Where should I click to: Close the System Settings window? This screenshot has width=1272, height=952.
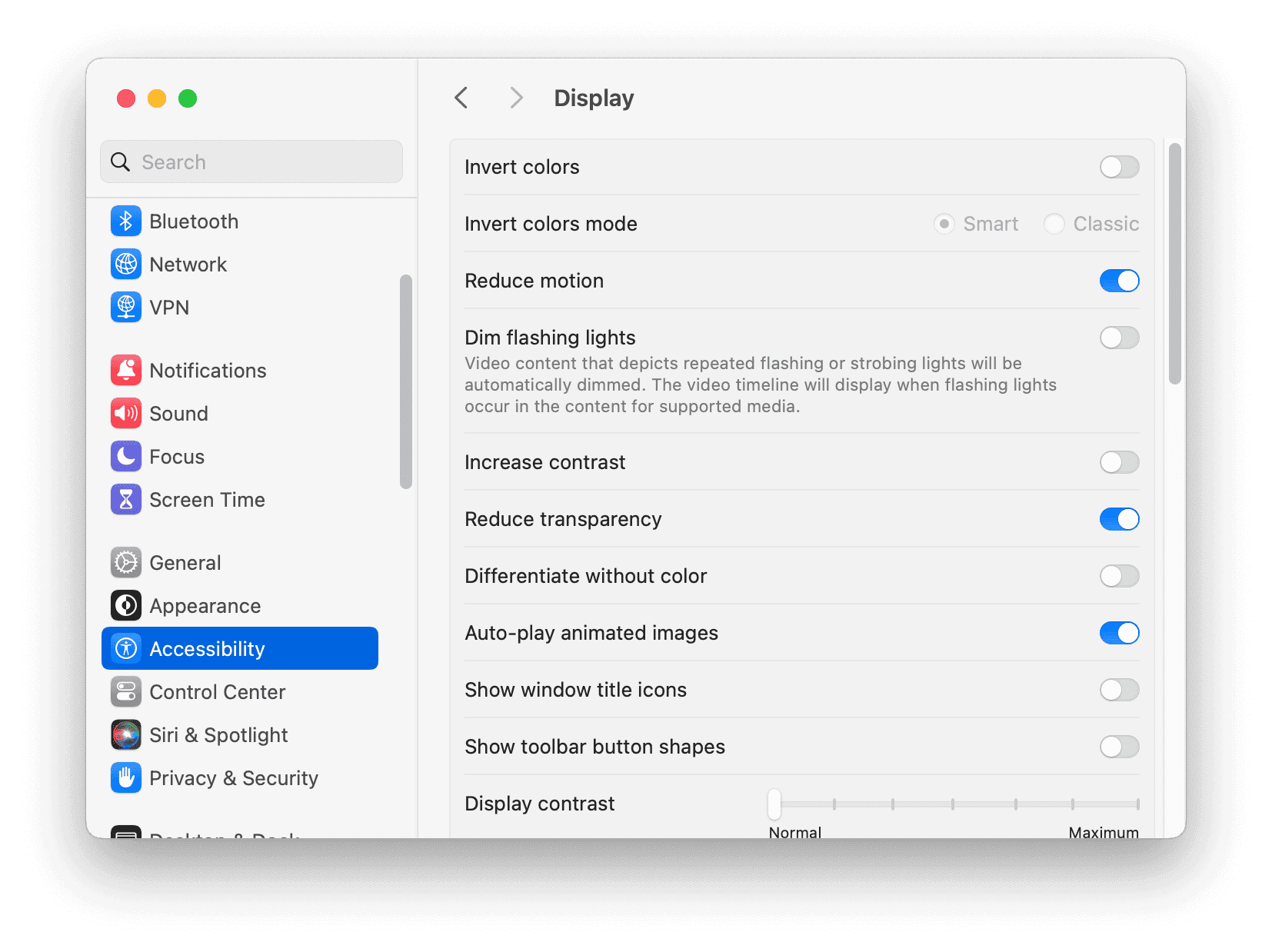click(x=126, y=98)
